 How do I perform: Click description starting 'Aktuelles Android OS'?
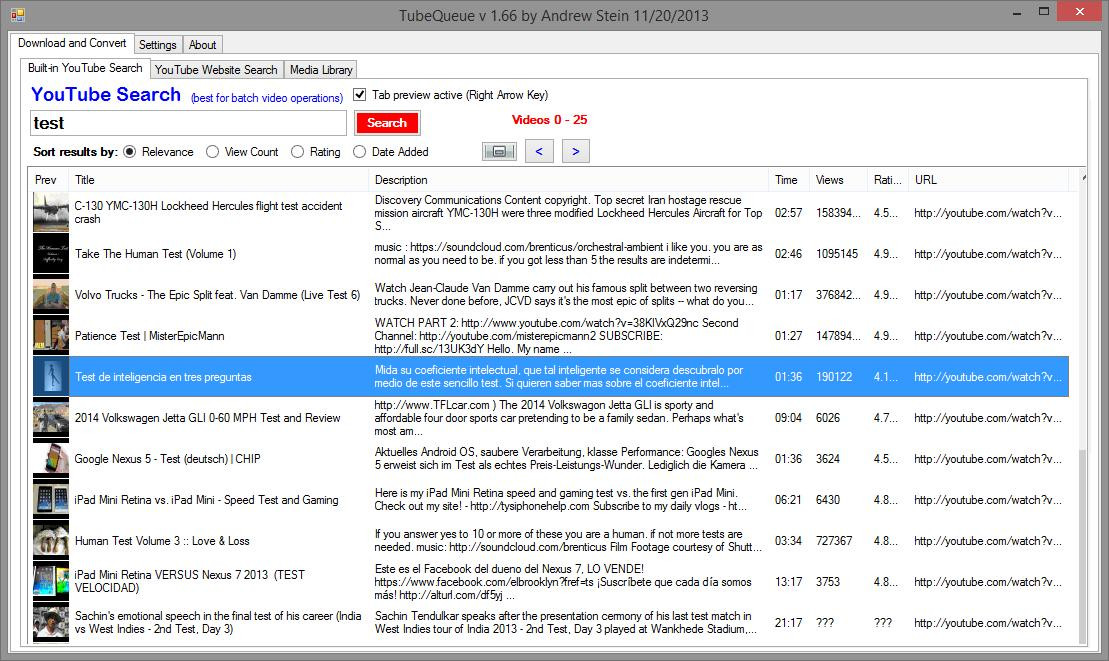(x=567, y=458)
